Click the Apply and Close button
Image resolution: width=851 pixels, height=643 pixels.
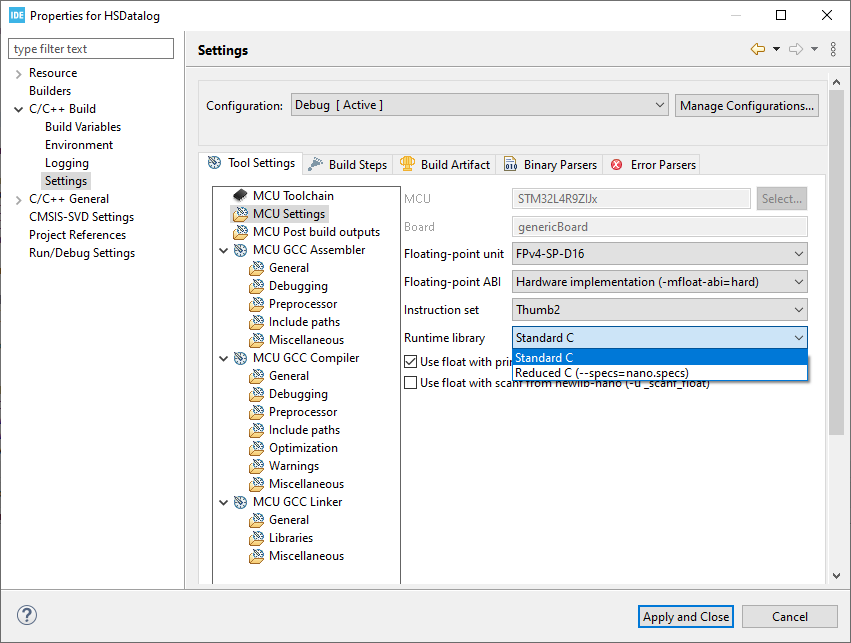[685, 616]
